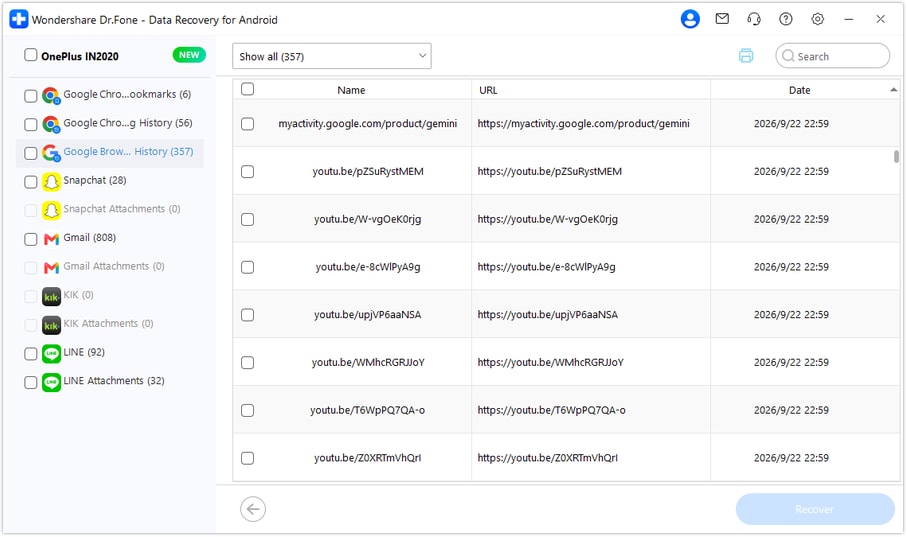Tick the Google Browser History (357) checkbox

coord(31,153)
